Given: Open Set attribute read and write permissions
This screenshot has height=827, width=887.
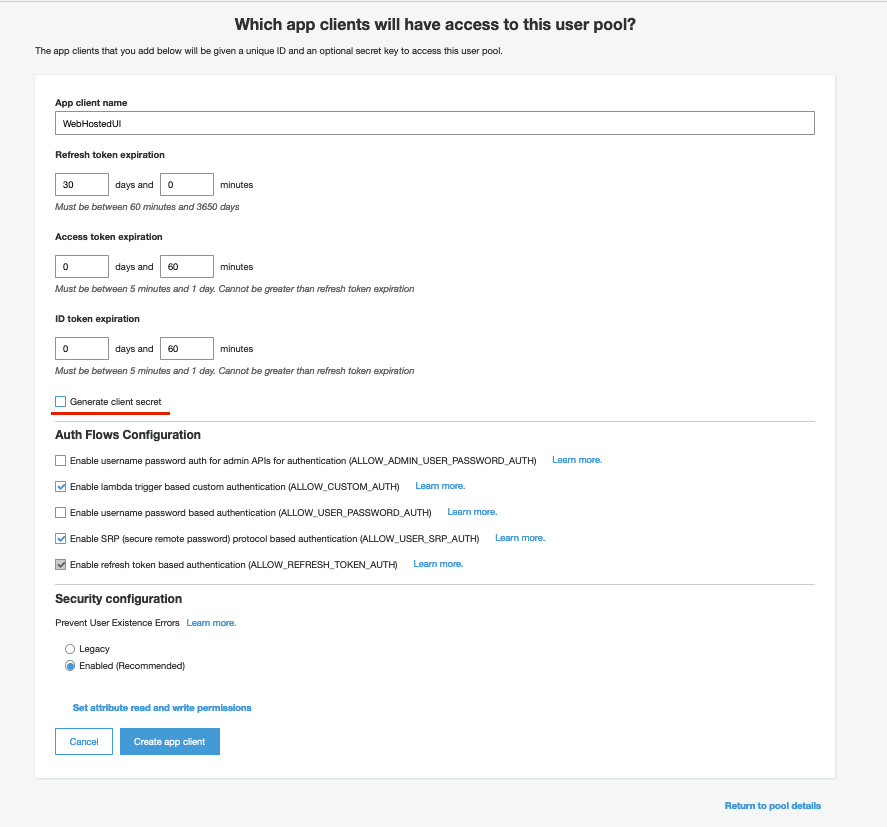Looking at the screenshot, I should tap(162, 708).
